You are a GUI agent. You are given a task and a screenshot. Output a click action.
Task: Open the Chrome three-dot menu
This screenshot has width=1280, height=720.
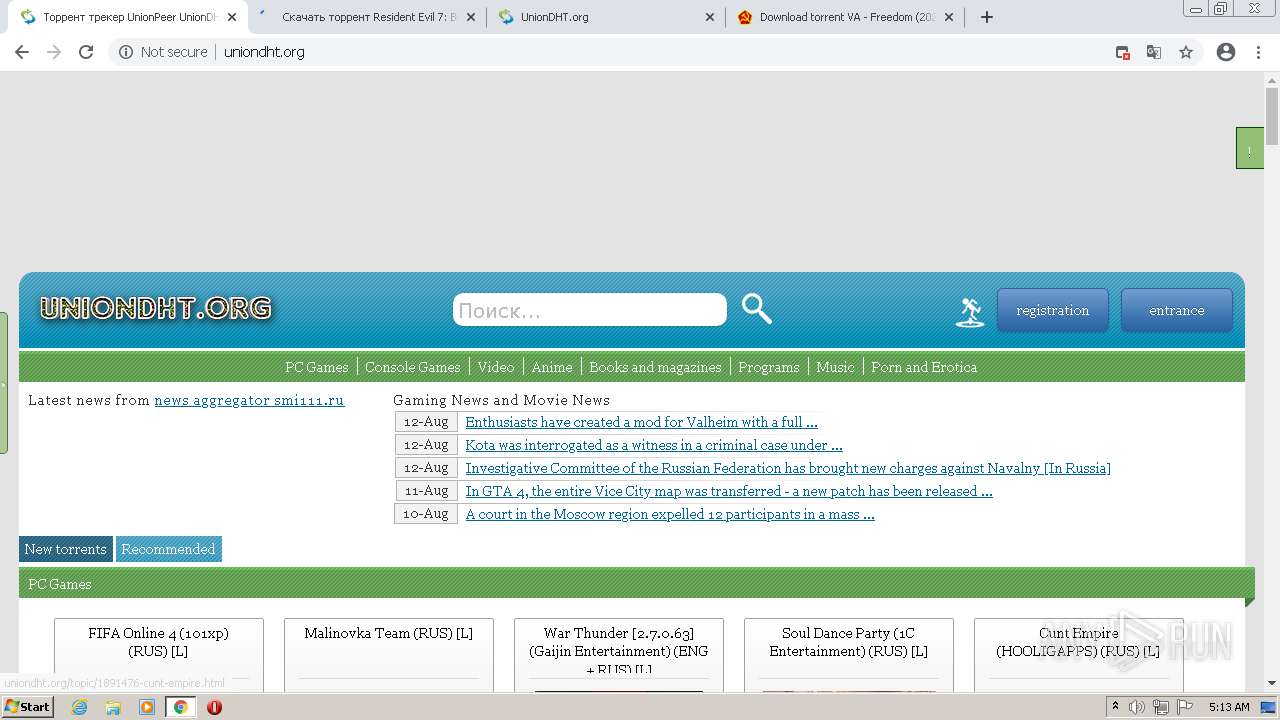[1259, 52]
